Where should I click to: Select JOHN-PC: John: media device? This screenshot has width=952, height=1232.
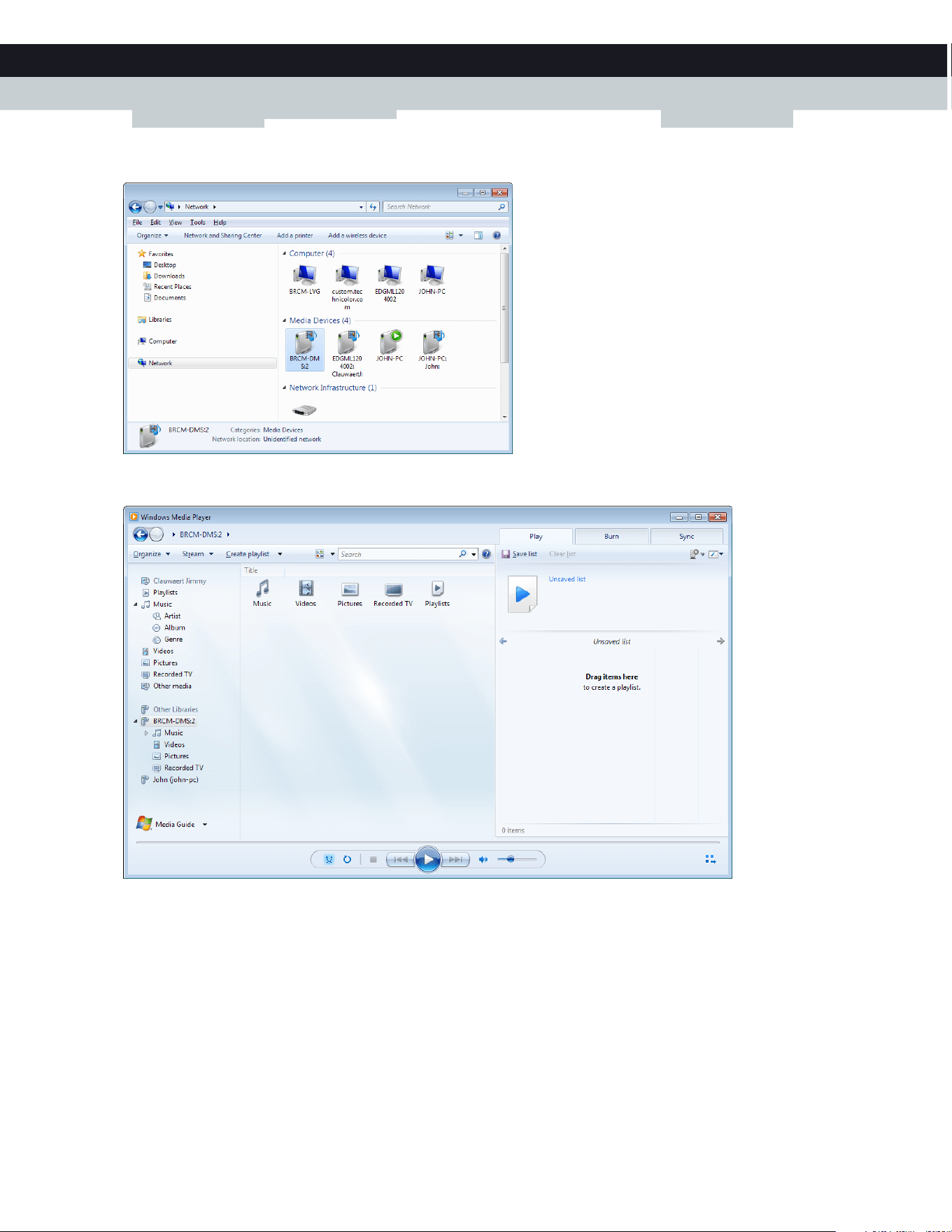pos(432,350)
